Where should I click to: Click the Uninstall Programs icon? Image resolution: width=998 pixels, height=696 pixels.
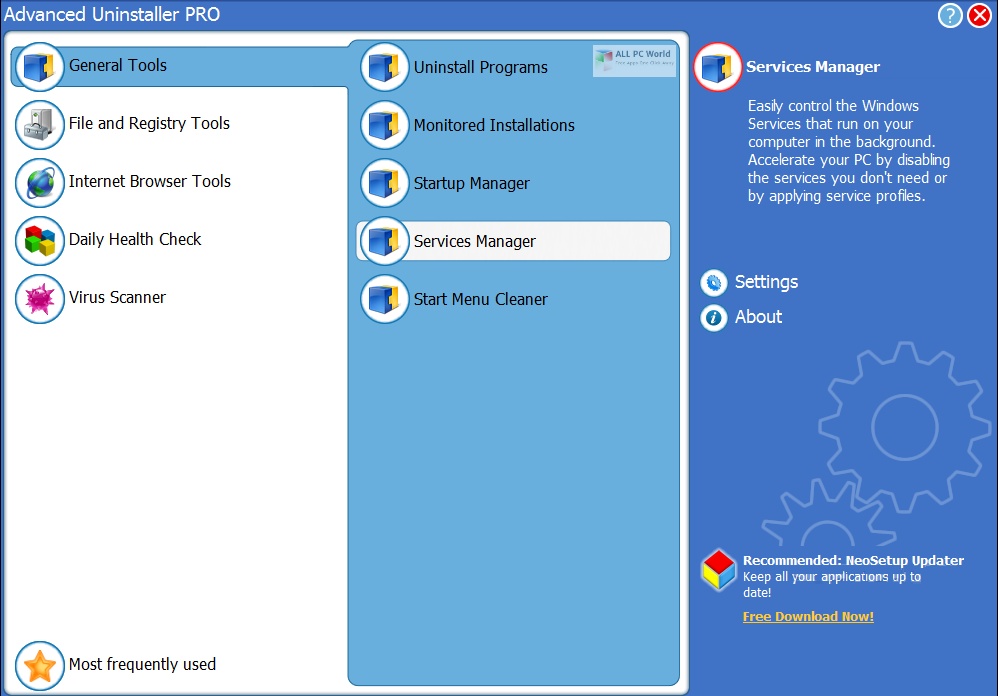[x=384, y=67]
